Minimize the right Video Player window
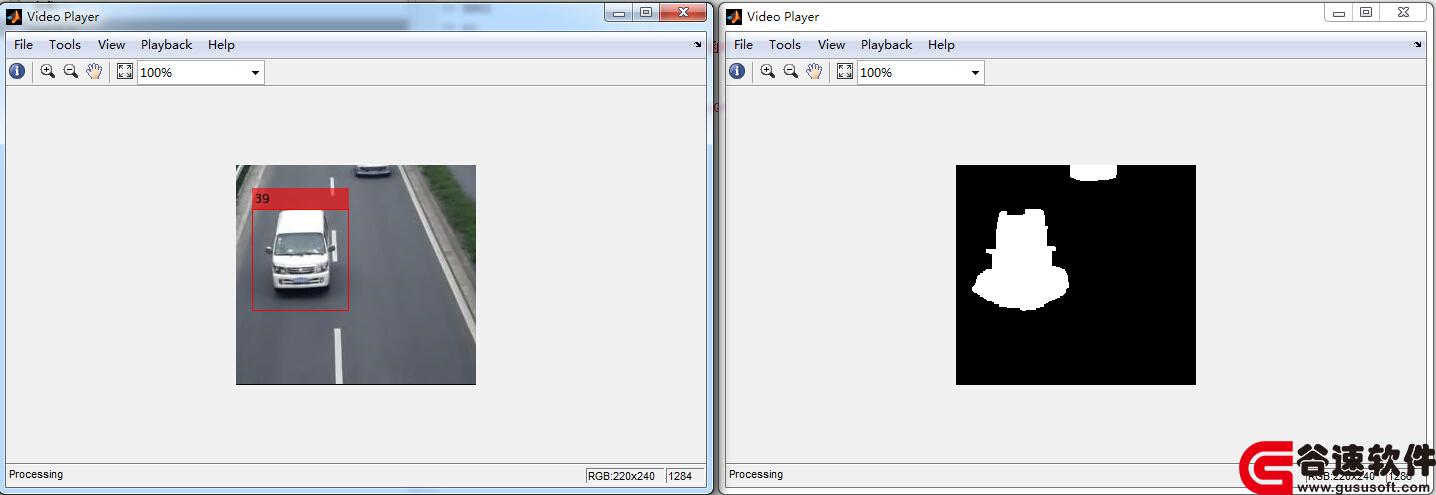The height and width of the screenshot is (495, 1436). point(1340,12)
